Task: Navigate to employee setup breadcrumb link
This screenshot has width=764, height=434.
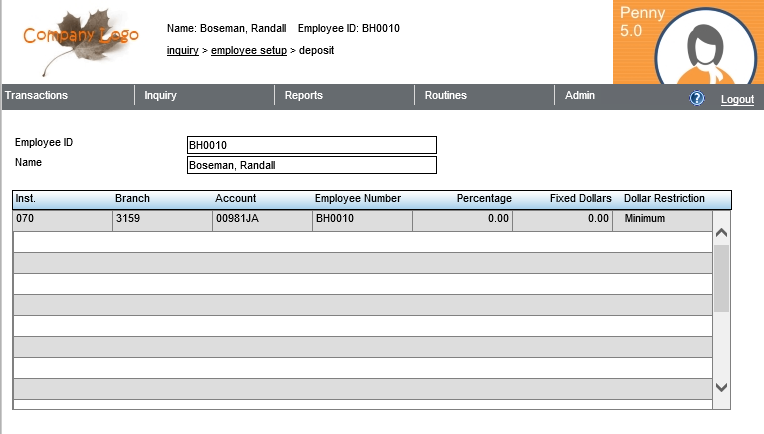Action: (x=248, y=50)
